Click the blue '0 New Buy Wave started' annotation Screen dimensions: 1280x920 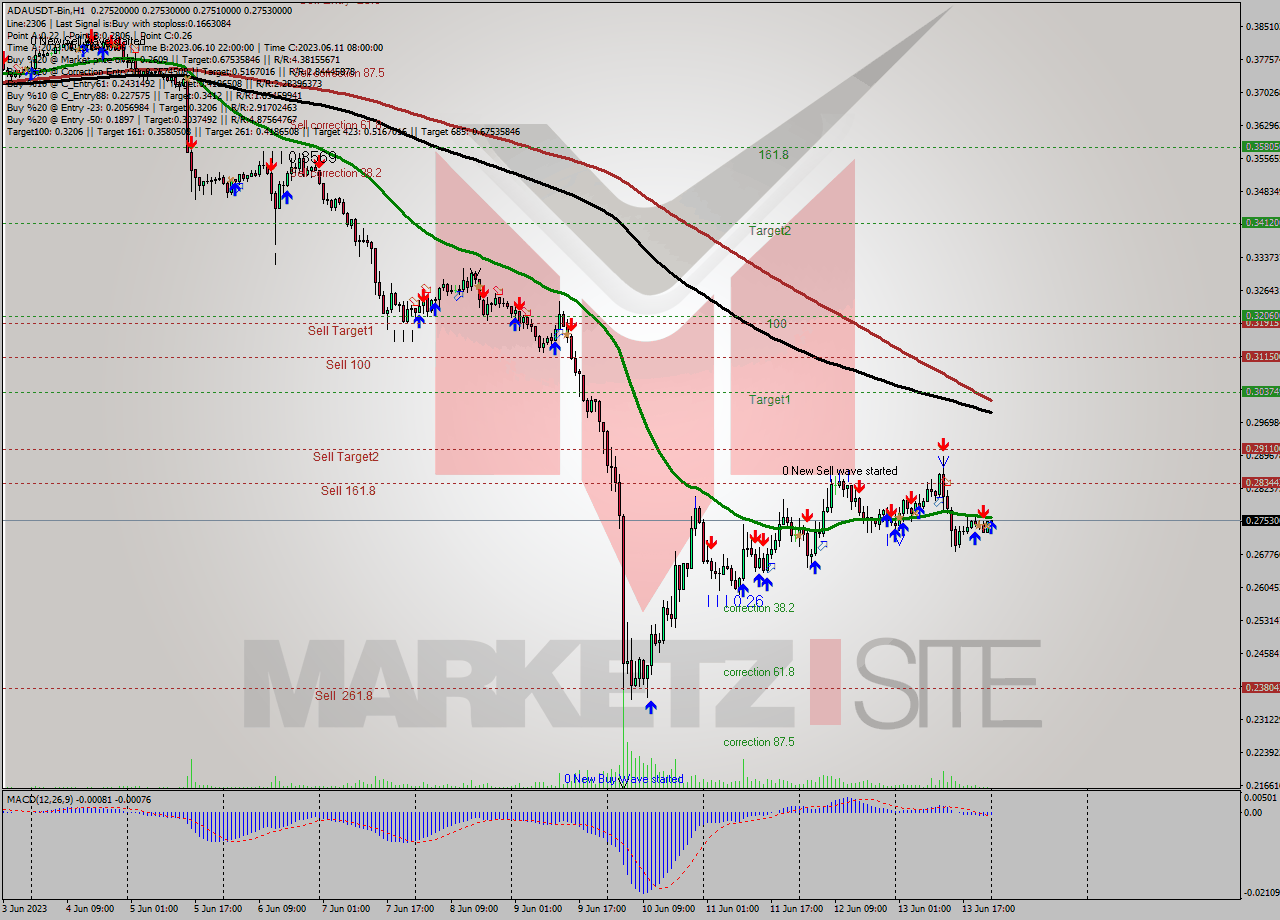(624, 779)
